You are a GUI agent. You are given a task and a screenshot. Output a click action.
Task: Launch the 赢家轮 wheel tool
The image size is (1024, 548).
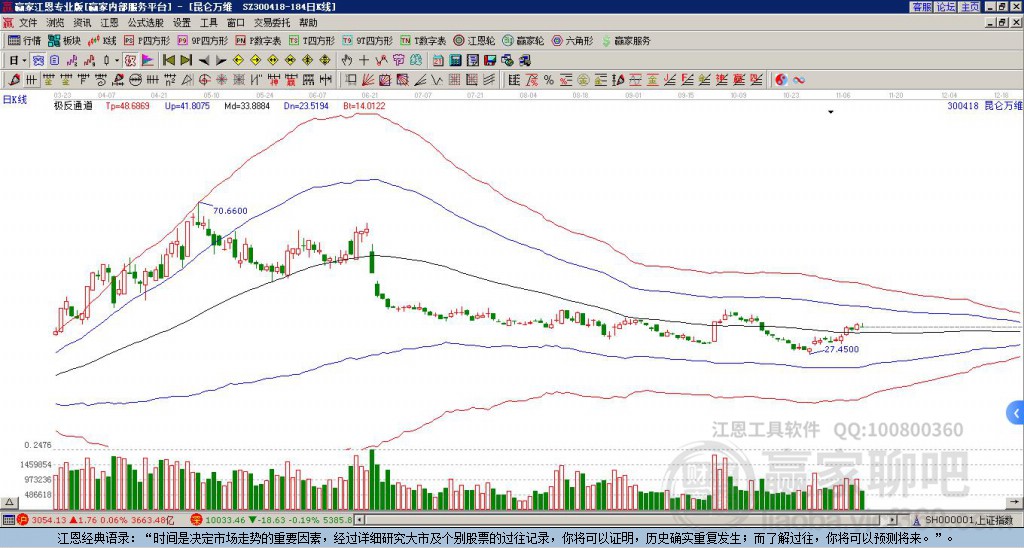coord(524,40)
